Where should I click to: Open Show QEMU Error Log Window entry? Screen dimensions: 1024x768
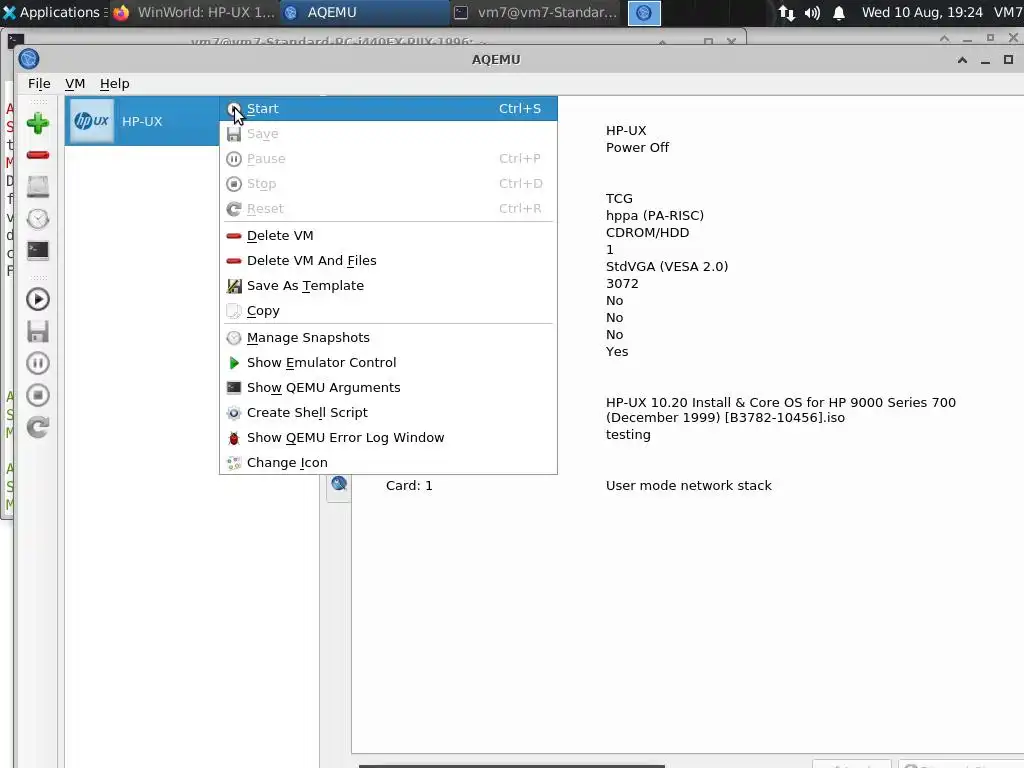pos(389,438)
